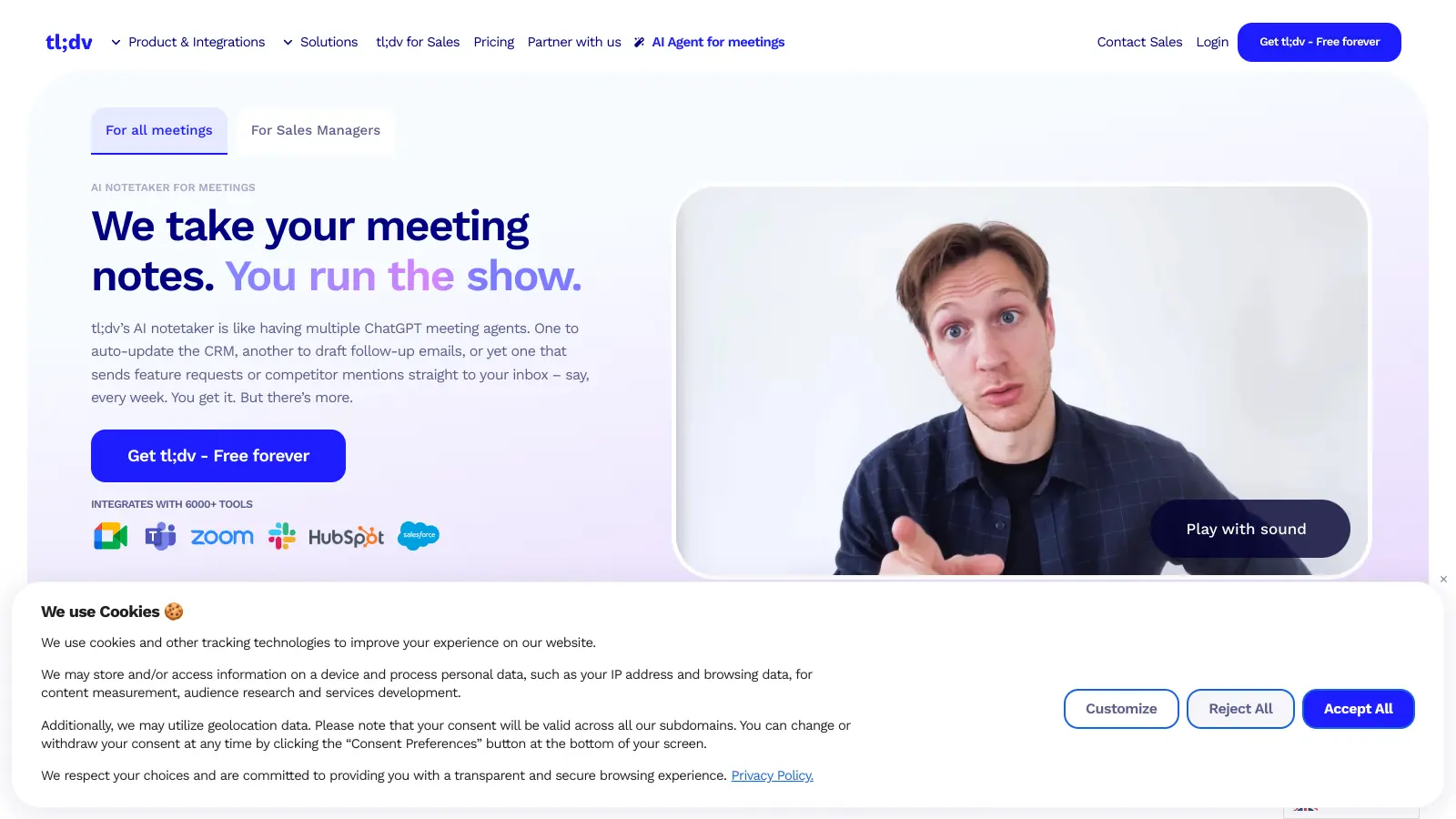This screenshot has width=1456, height=819.
Task: Expand the Solutions dropdown menu
Action: coord(320,42)
